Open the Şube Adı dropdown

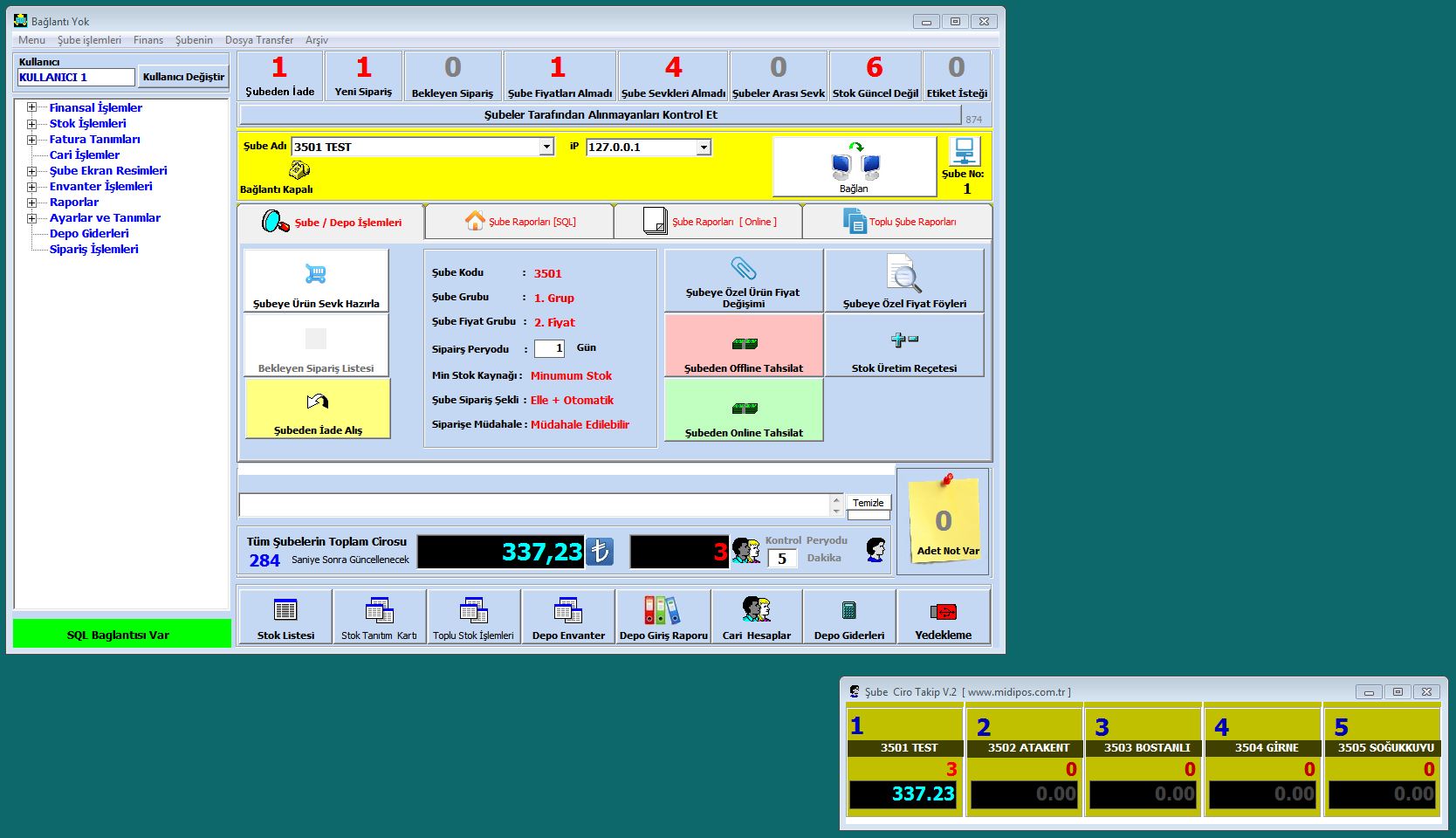[546, 147]
